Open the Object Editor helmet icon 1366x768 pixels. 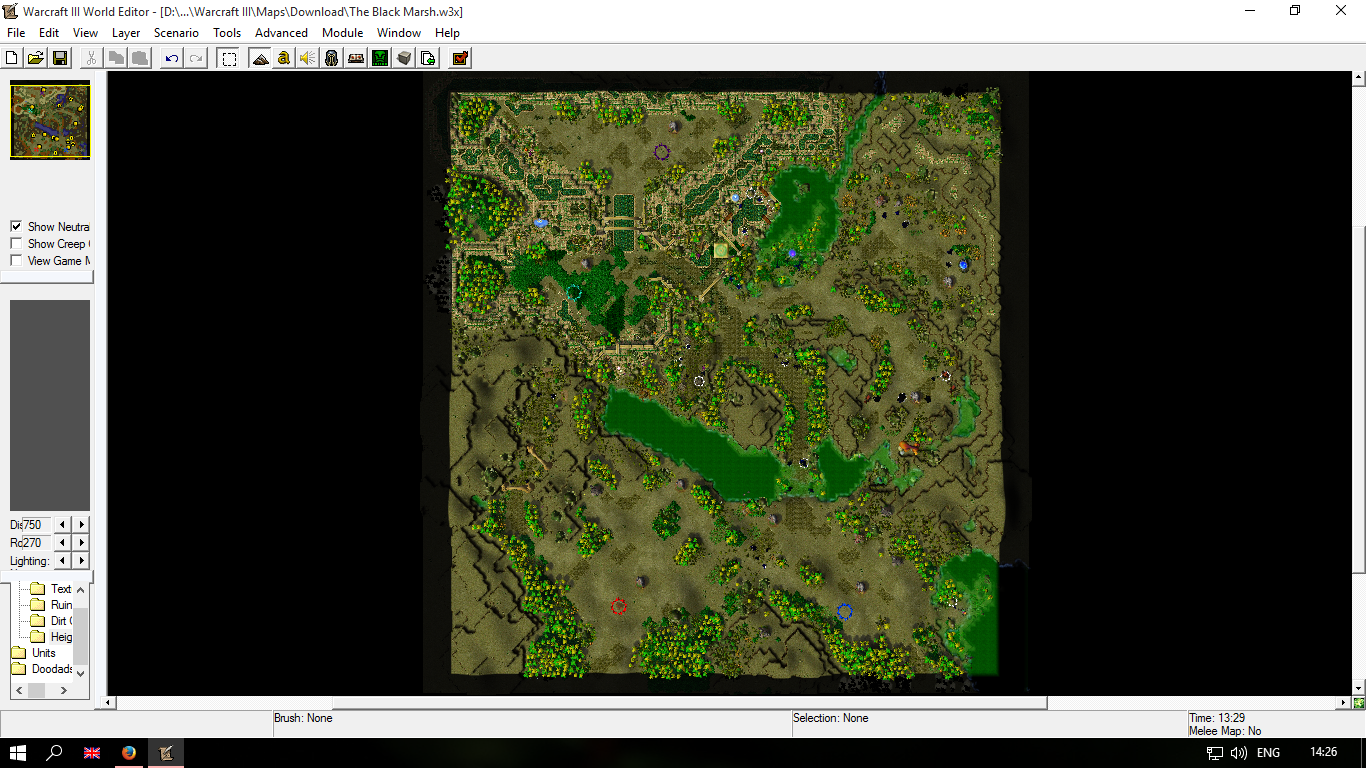(332, 58)
